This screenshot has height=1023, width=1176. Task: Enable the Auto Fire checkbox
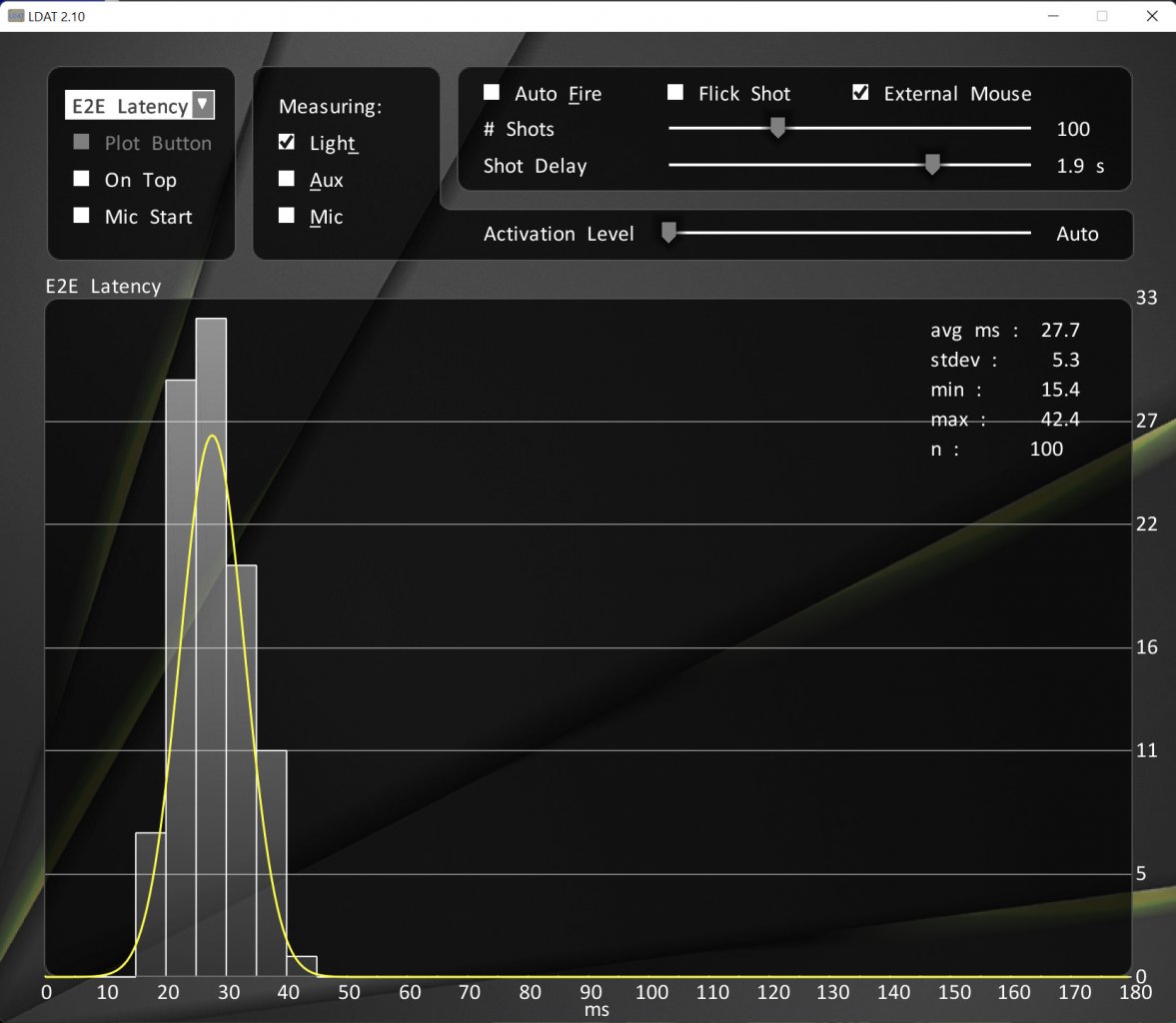click(x=492, y=92)
